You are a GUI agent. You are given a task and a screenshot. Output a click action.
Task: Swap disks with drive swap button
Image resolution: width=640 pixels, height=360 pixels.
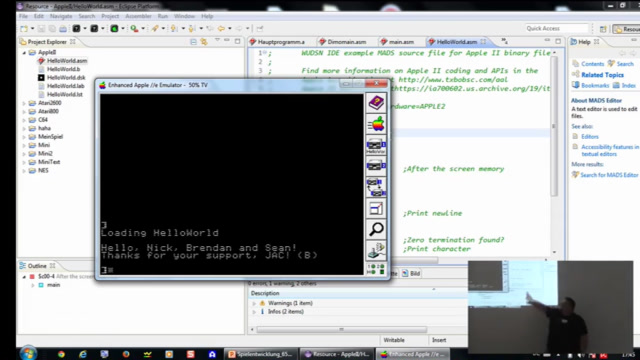(376, 187)
